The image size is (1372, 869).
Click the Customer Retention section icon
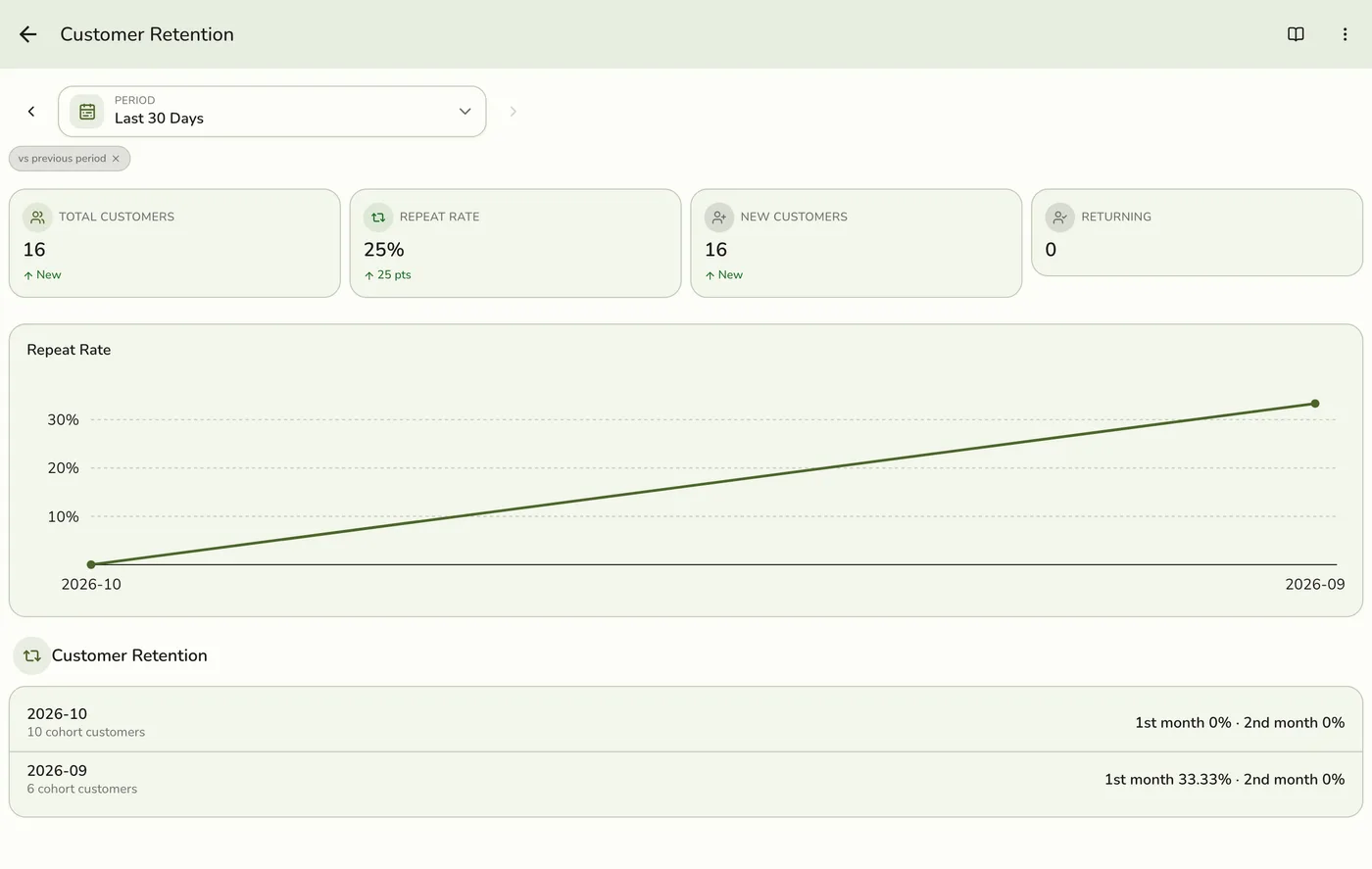click(31, 656)
